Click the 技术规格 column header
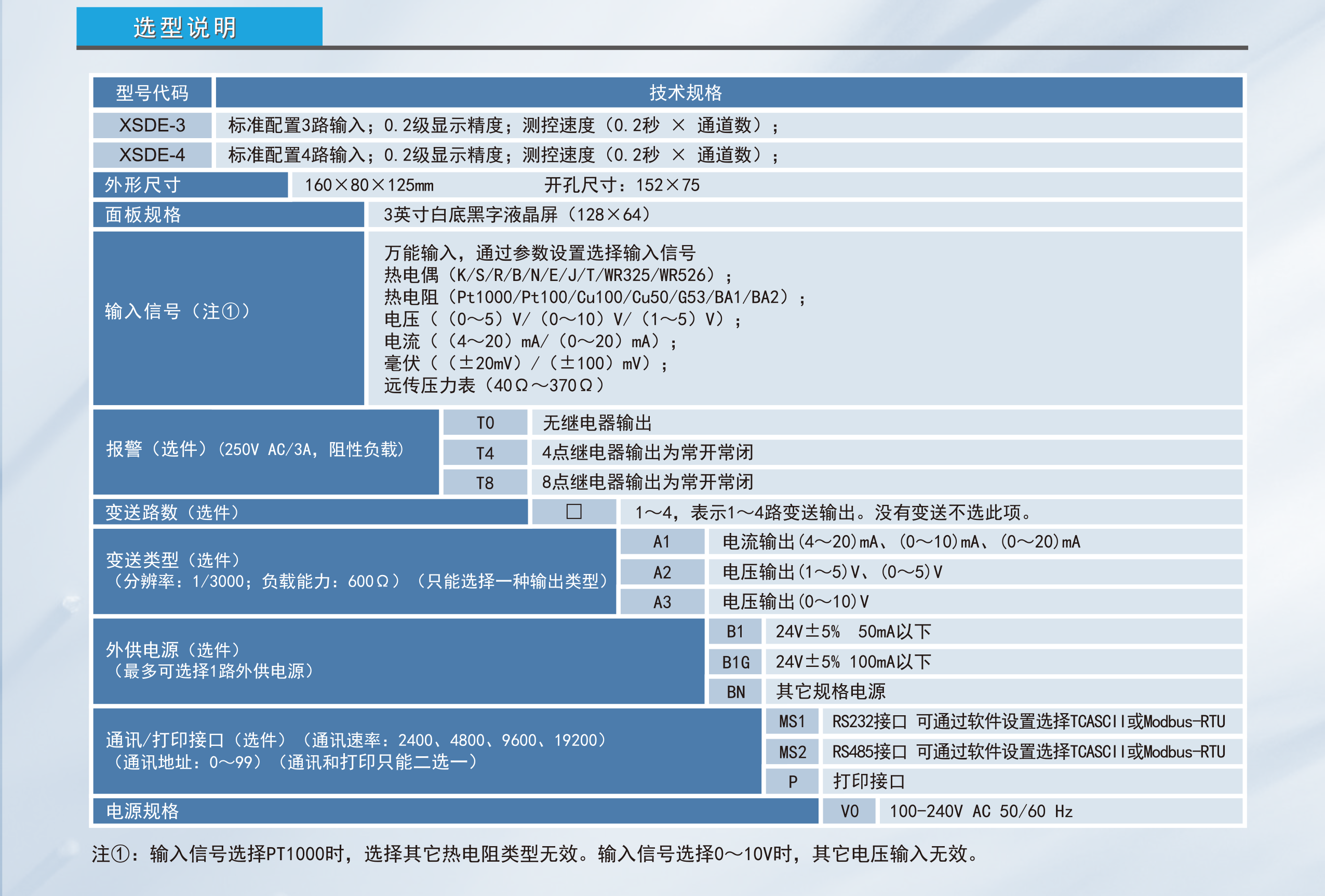This screenshot has width=1325, height=896. pyautogui.click(x=685, y=93)
